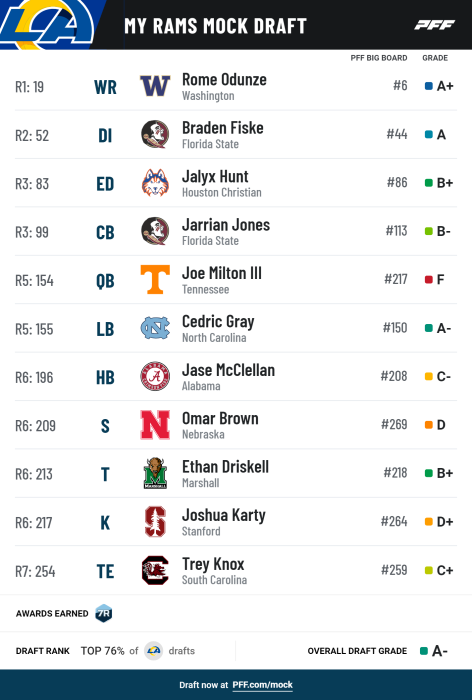
Task: Click the PFF BIG BOARD column header
Action: (x=379, y=58)
